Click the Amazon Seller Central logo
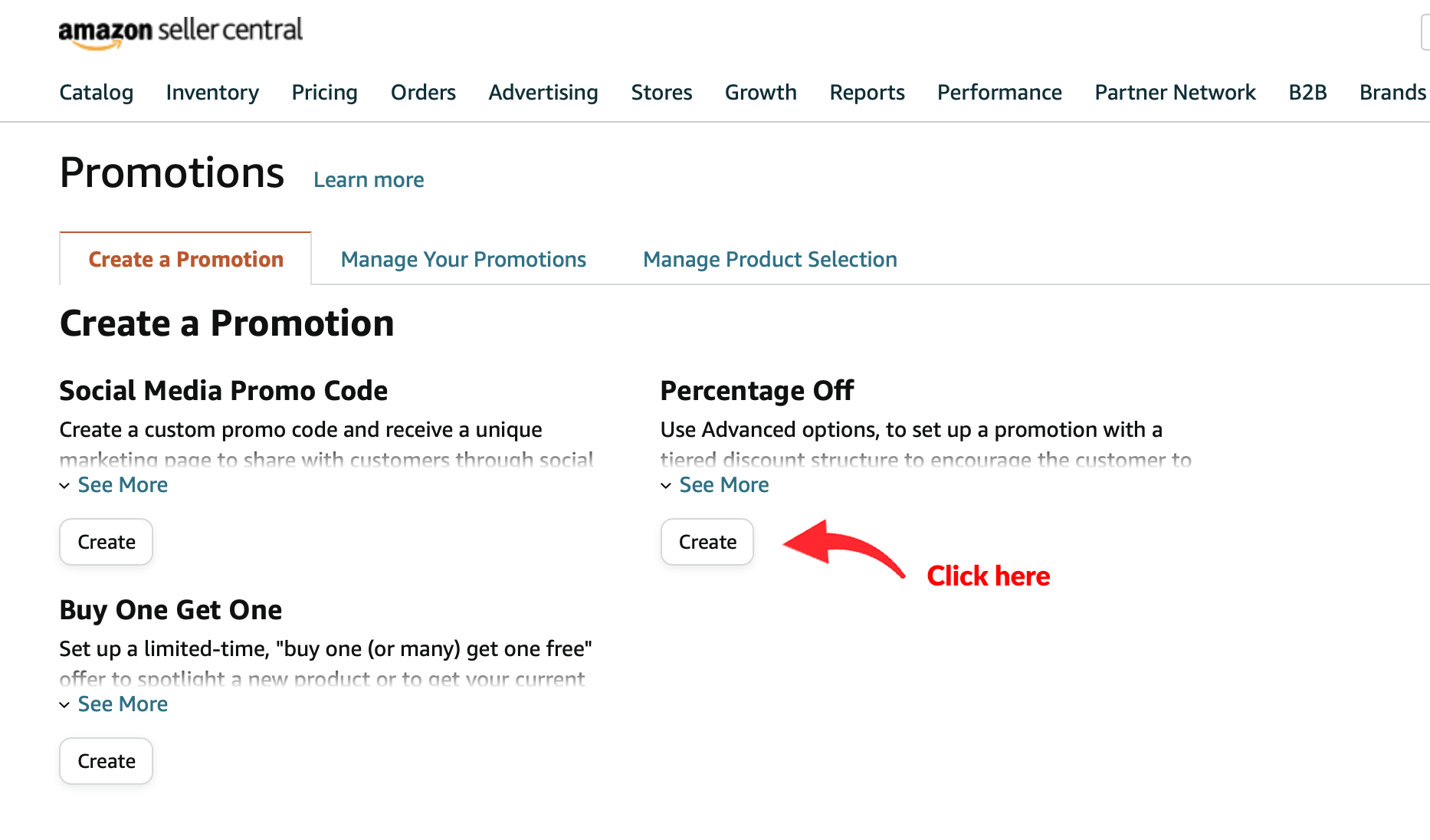1430x840 pixels. pos(181,32)
